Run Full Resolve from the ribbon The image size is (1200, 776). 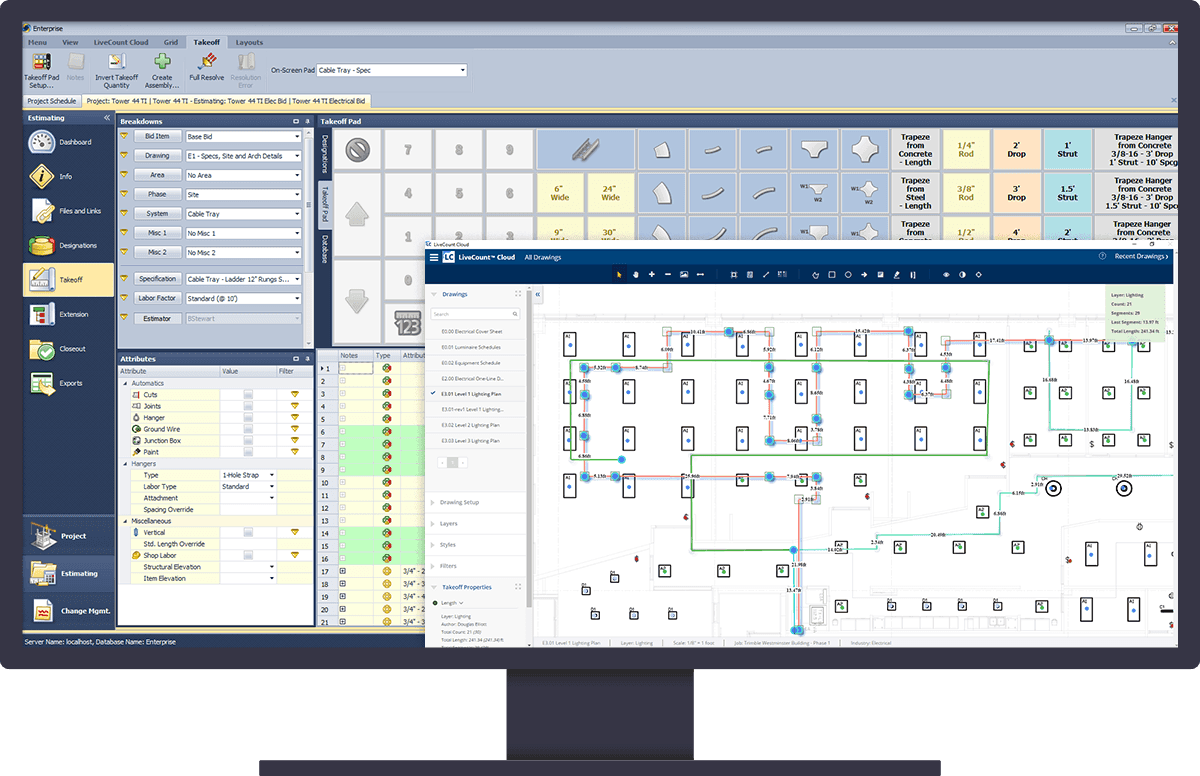tap(206, 67)
